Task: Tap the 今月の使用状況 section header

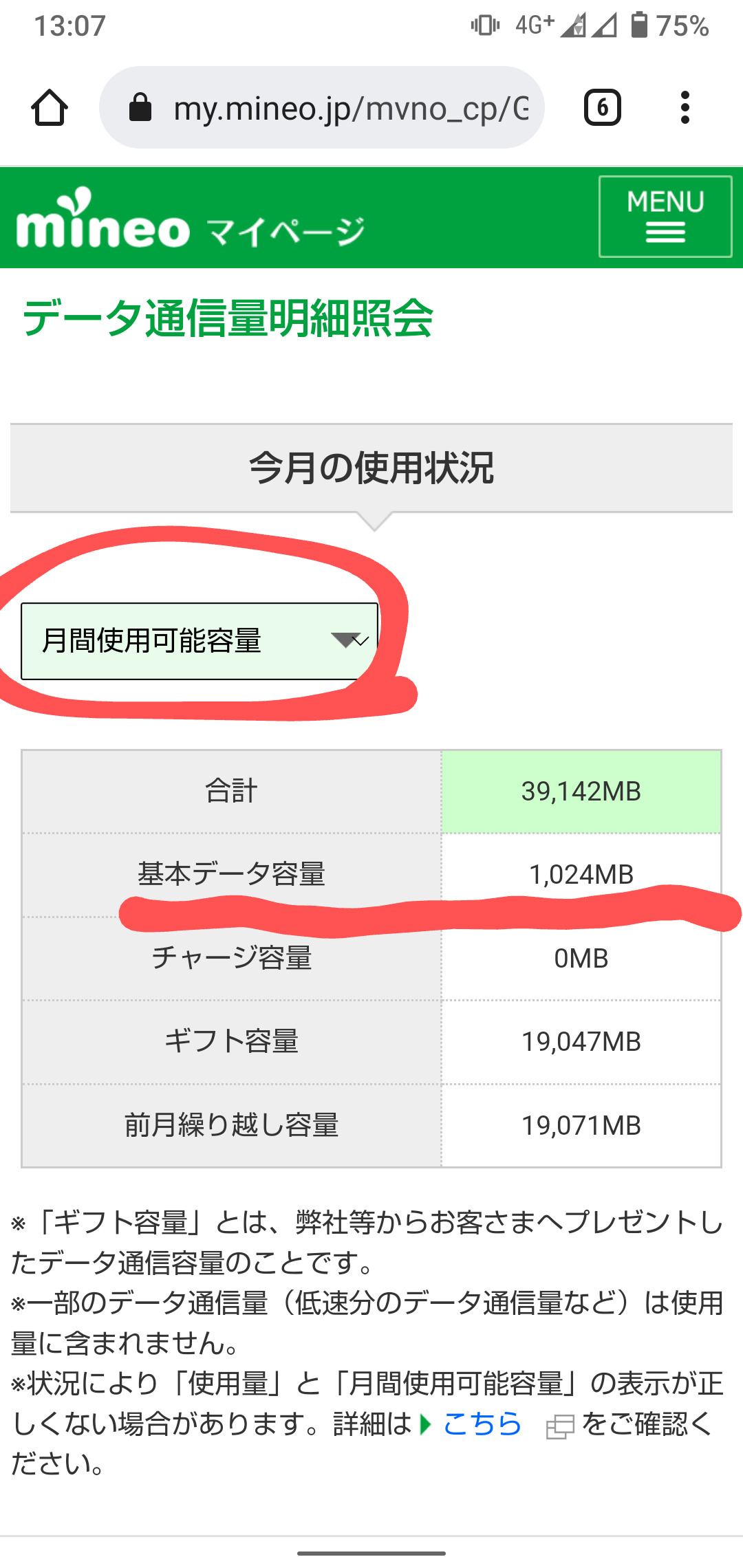Action: [x=371, y=468]
